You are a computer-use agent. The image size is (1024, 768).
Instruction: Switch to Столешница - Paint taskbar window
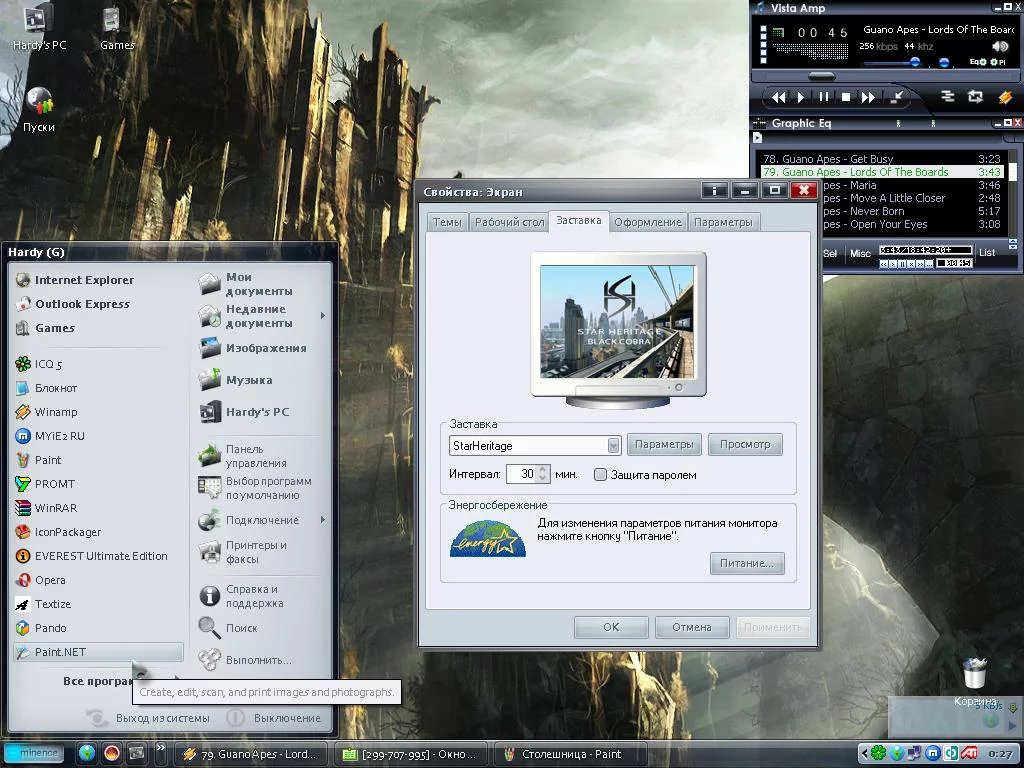pos(569,754)
